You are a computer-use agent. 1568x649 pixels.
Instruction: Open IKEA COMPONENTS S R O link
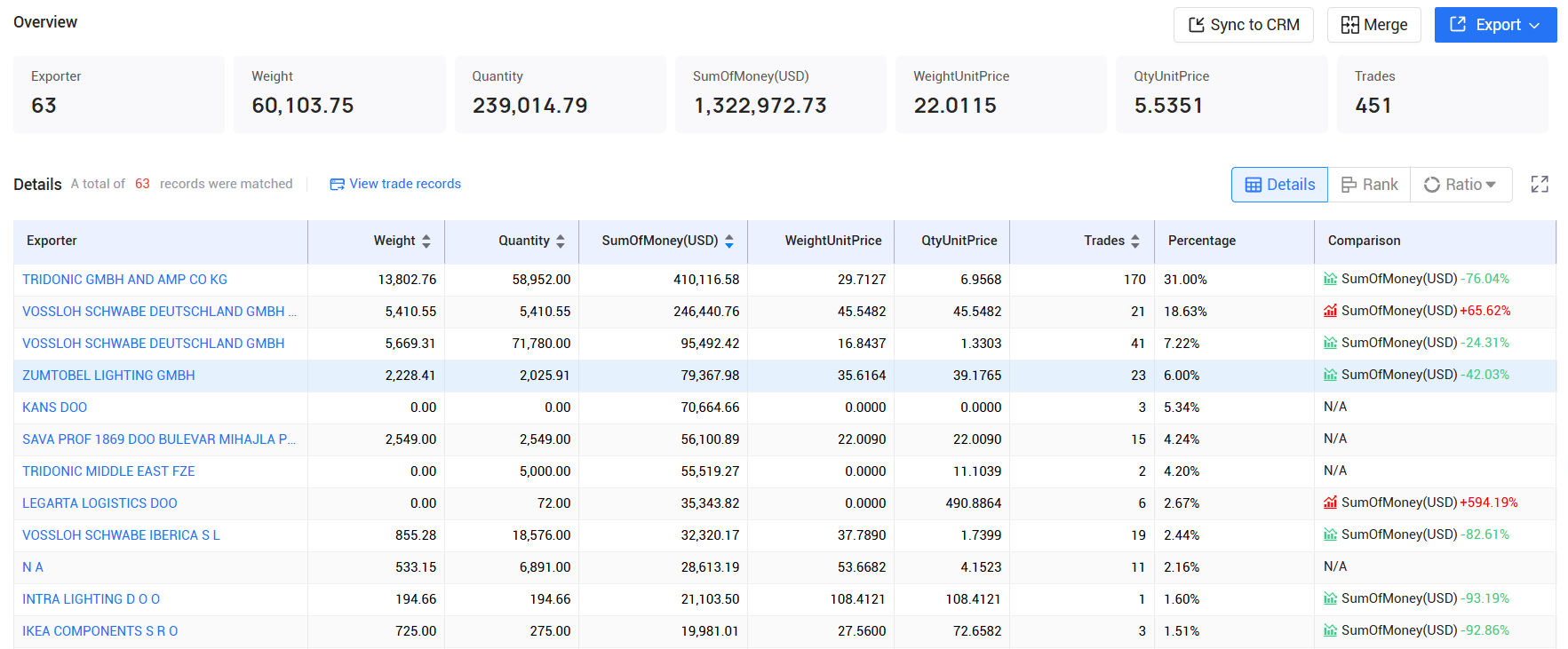click(x=99, y=631)
